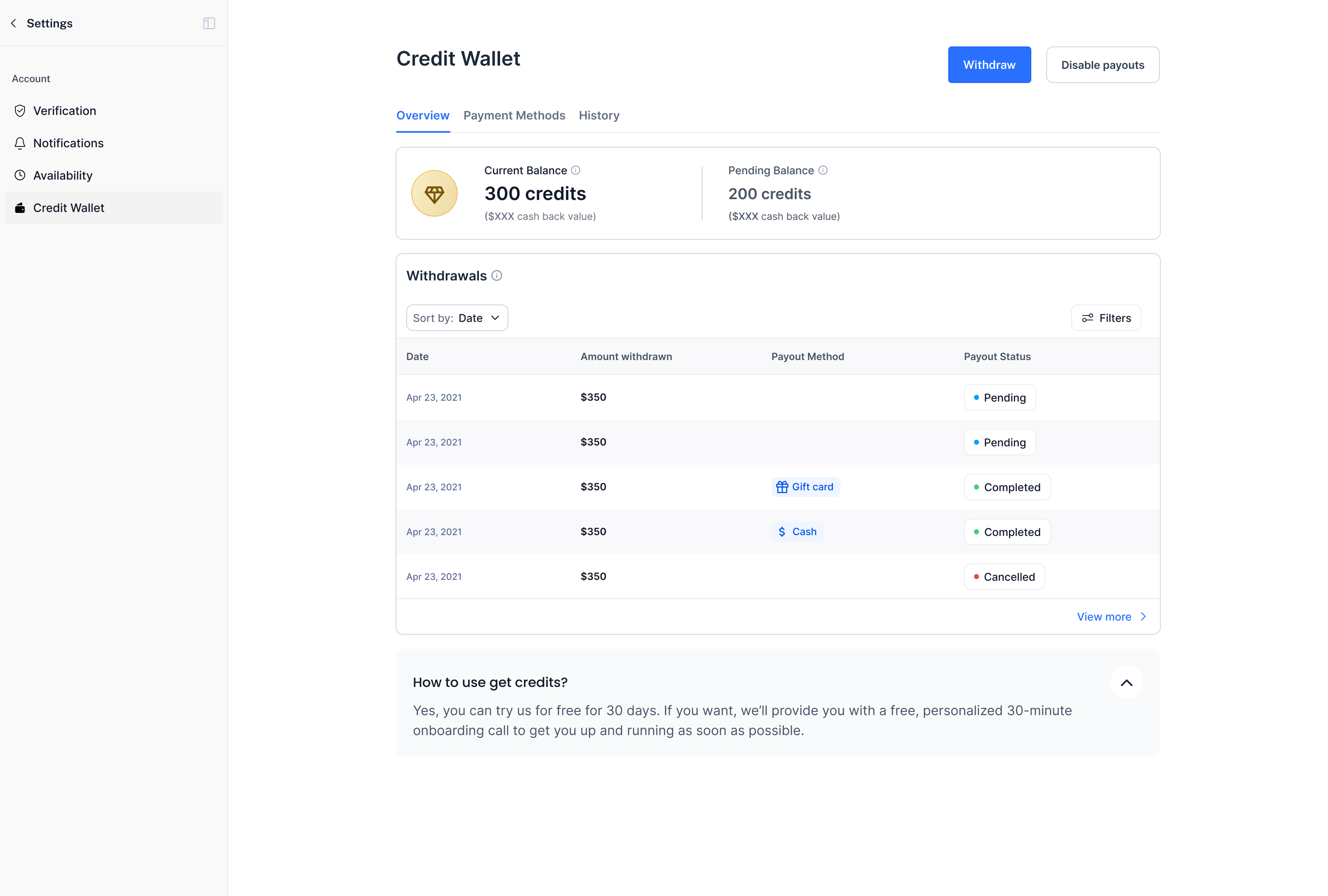Click the Pending Balance info icon
This screenshot has width=1328, height=896.
pyautogui.click(x=823, y=170)
